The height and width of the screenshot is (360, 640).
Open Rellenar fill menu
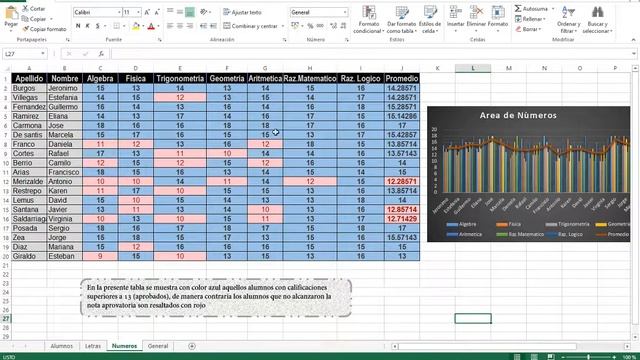click(530, 19)
